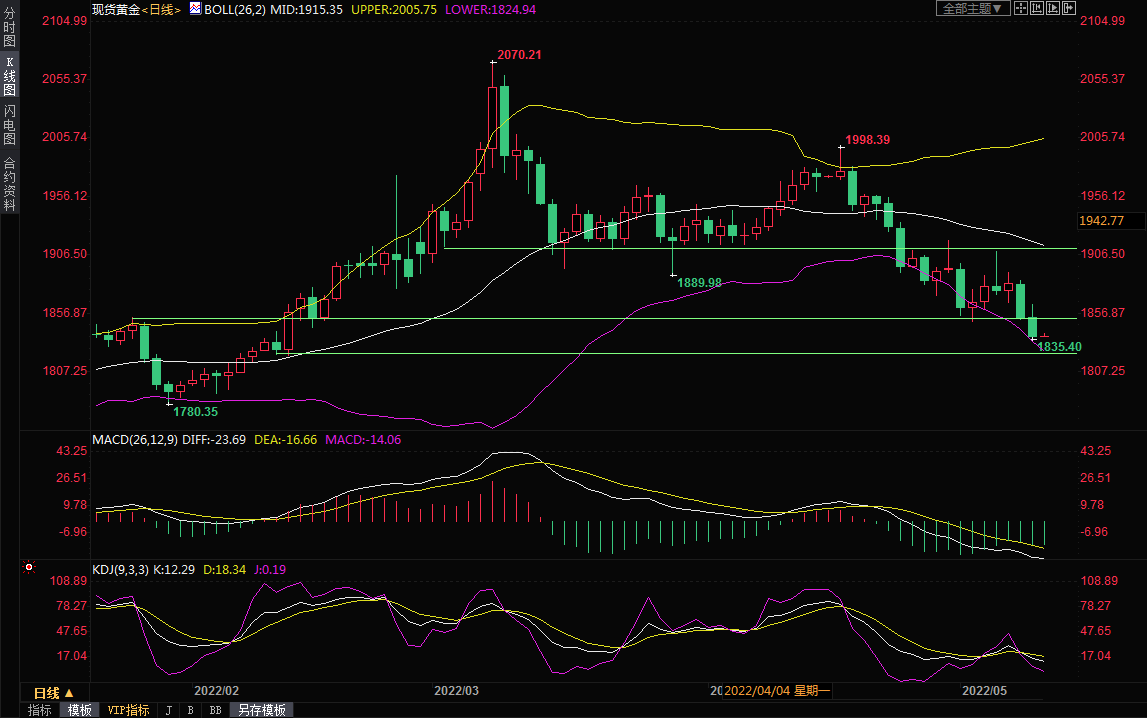Click the BOLL indicator chart icon
Screen dimensions: 1147x718
tap(195, 9)
